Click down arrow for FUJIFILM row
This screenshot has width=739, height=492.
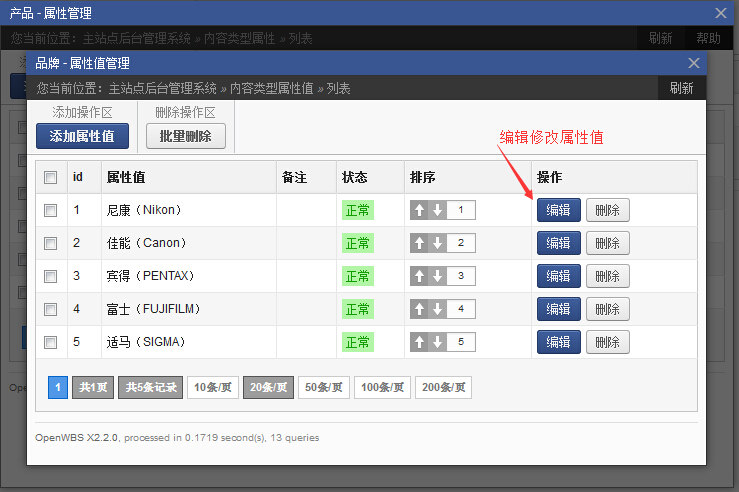437,309
